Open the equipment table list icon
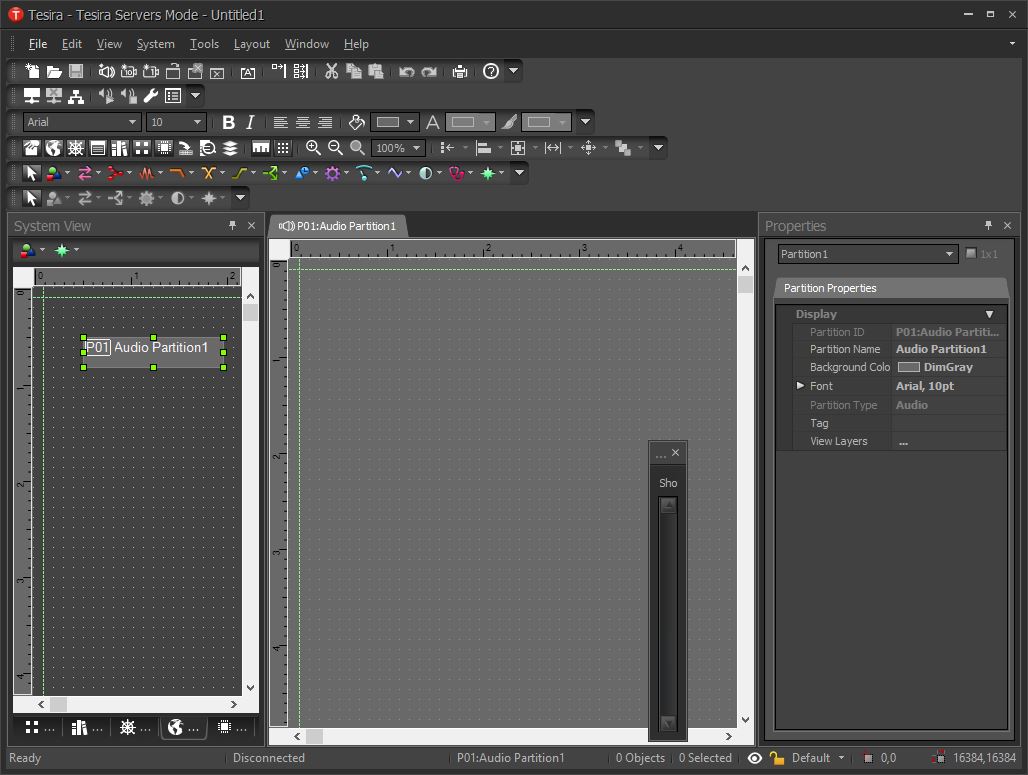Viewport: 1028px width, 775px height. pos(173,96)
